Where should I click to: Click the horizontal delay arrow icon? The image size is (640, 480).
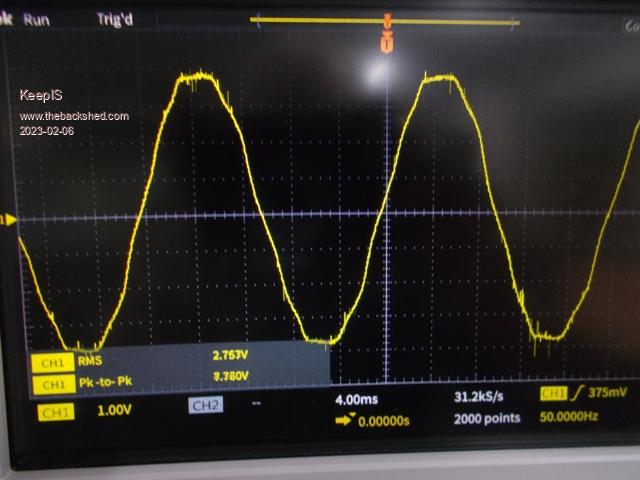click(x=343, y=420)
